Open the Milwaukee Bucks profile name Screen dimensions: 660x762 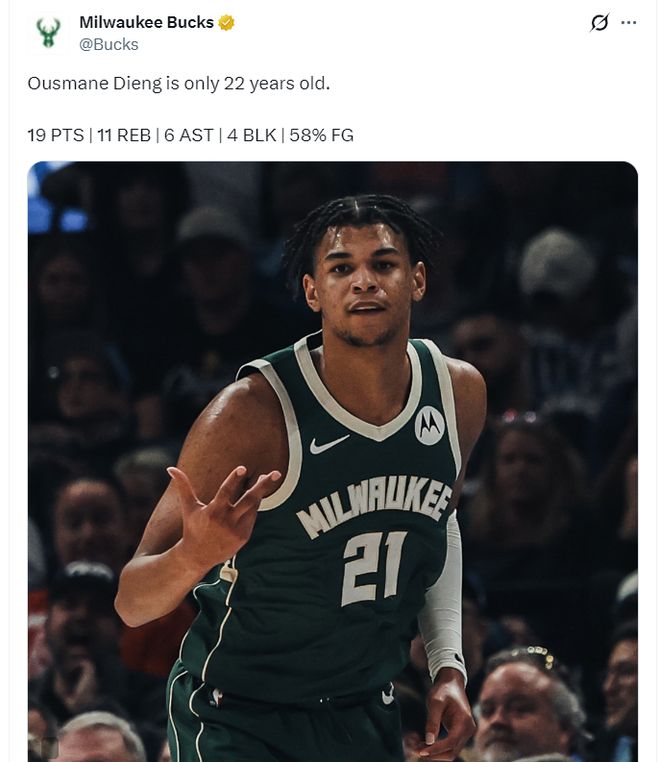tap(146, 23)
